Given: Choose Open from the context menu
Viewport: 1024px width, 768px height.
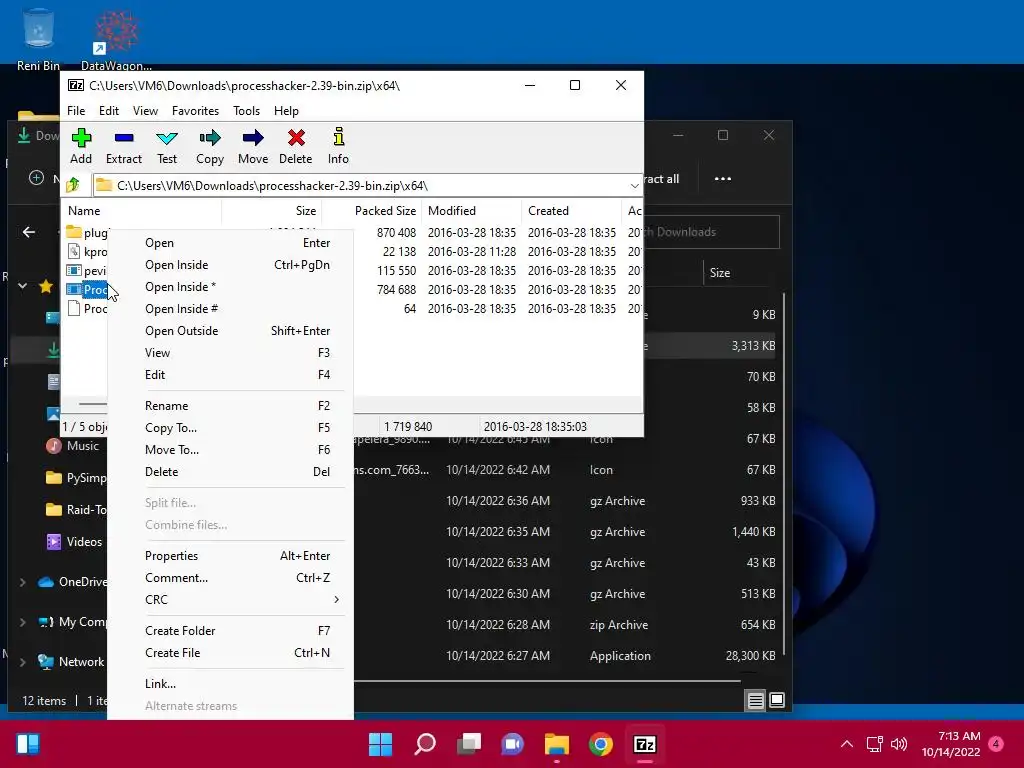Looking at the screenshot, I should tap(231, 243).
